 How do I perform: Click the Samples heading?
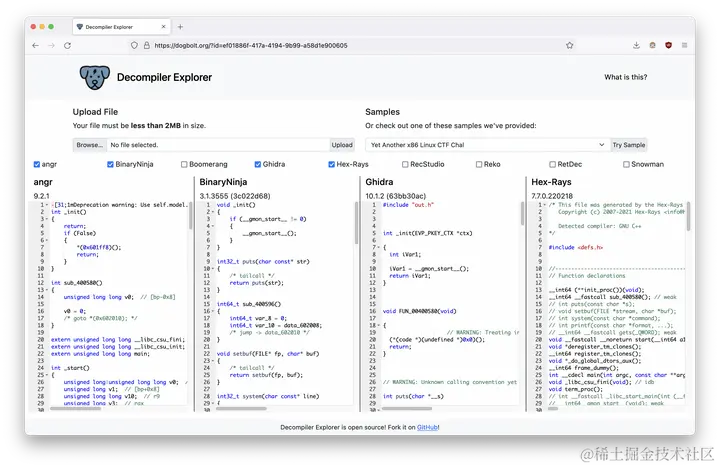(382, 112)
